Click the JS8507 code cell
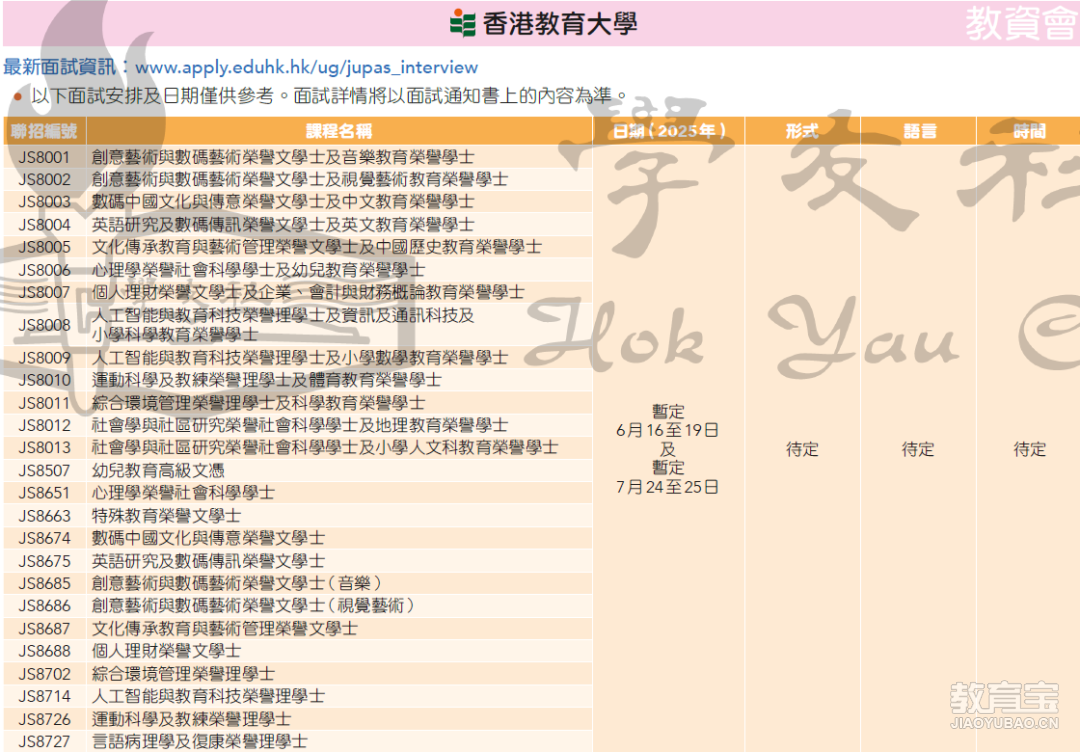This screenshot has height=752, width=1080. [44, 470]
